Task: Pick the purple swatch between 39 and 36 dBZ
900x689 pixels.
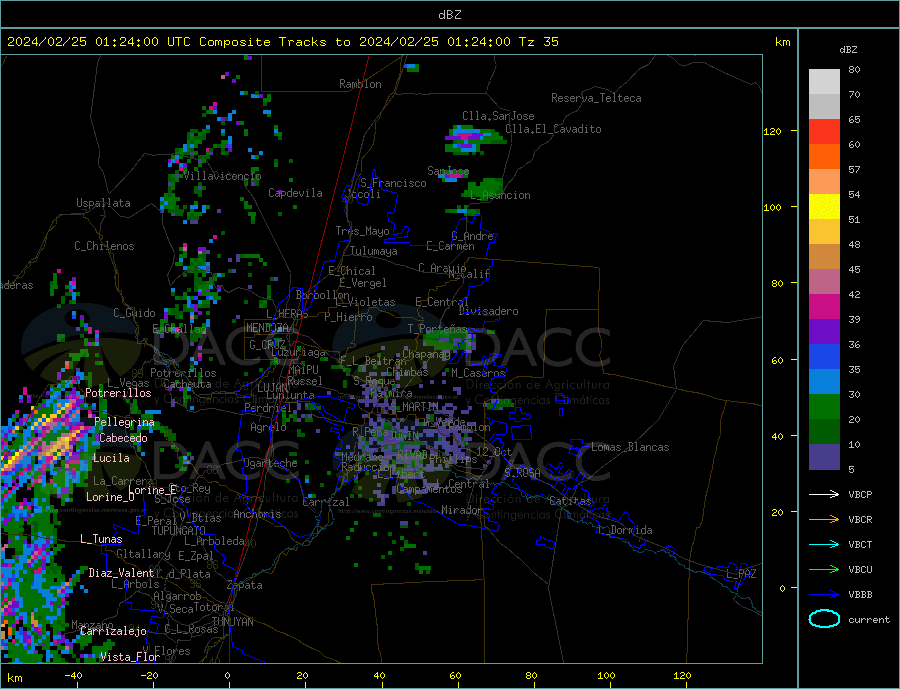Action: (824, 332)
